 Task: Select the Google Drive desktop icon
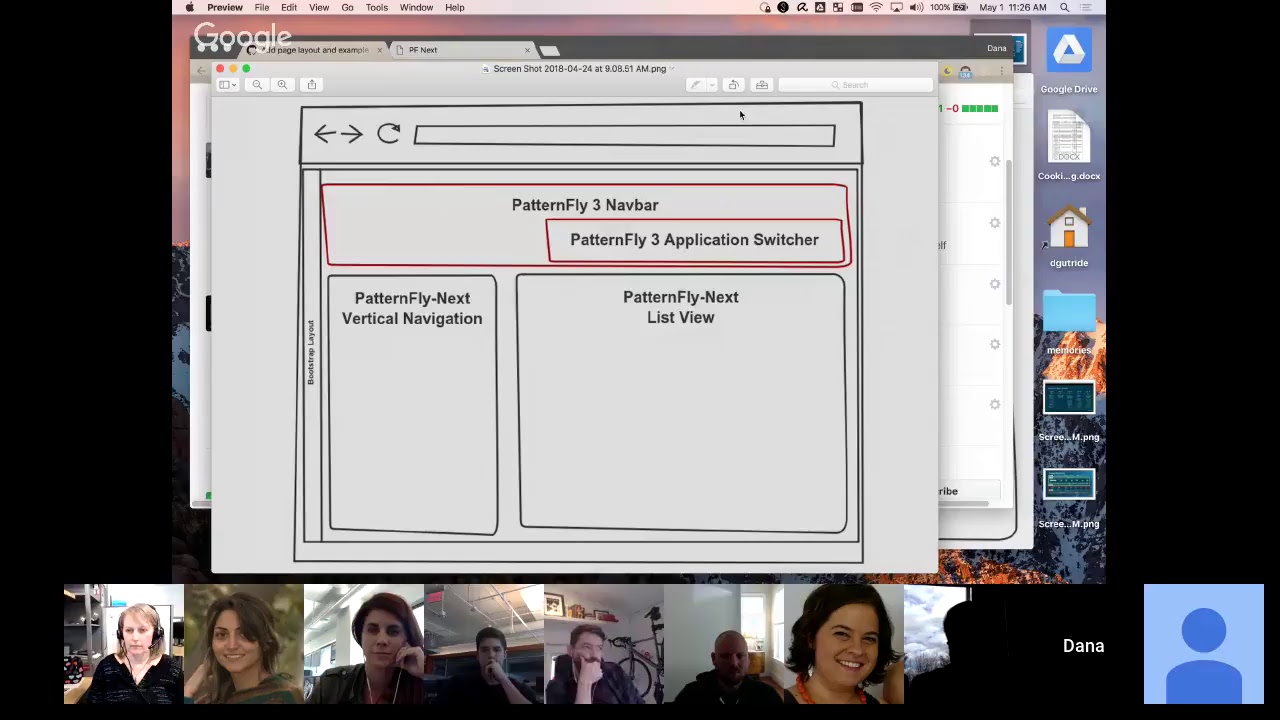tap(1069, 61)
